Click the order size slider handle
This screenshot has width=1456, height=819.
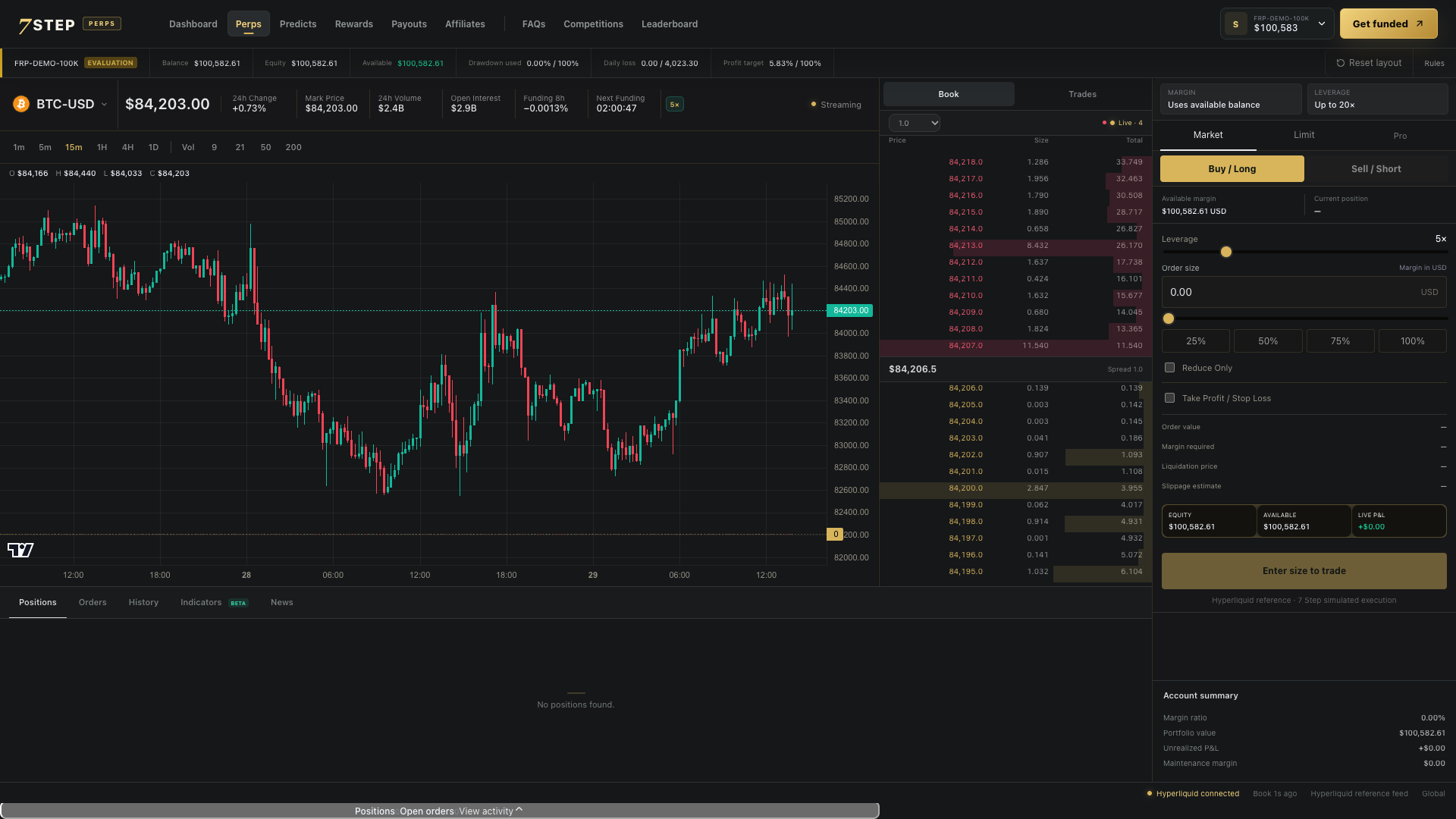[1169, 318]
